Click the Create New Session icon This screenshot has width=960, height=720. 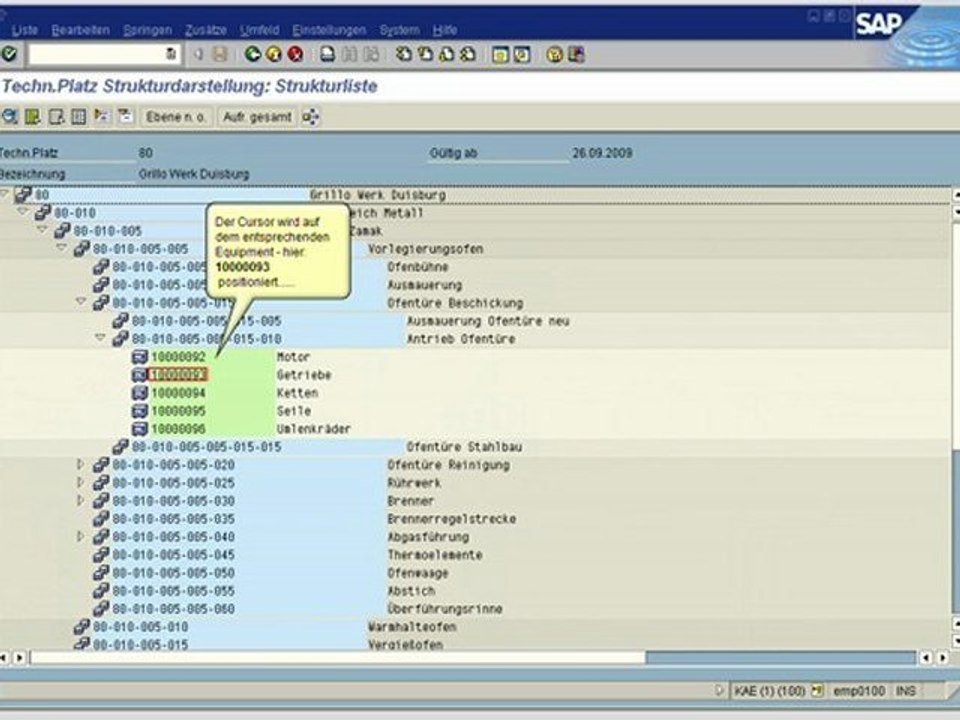(500, 54)
